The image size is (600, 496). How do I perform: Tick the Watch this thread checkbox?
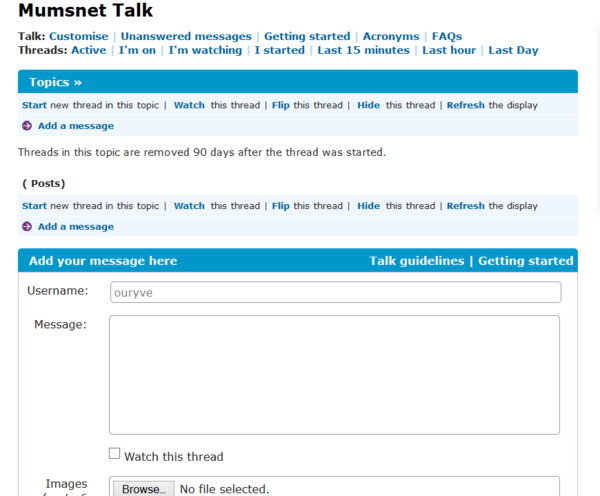point(114,454)
